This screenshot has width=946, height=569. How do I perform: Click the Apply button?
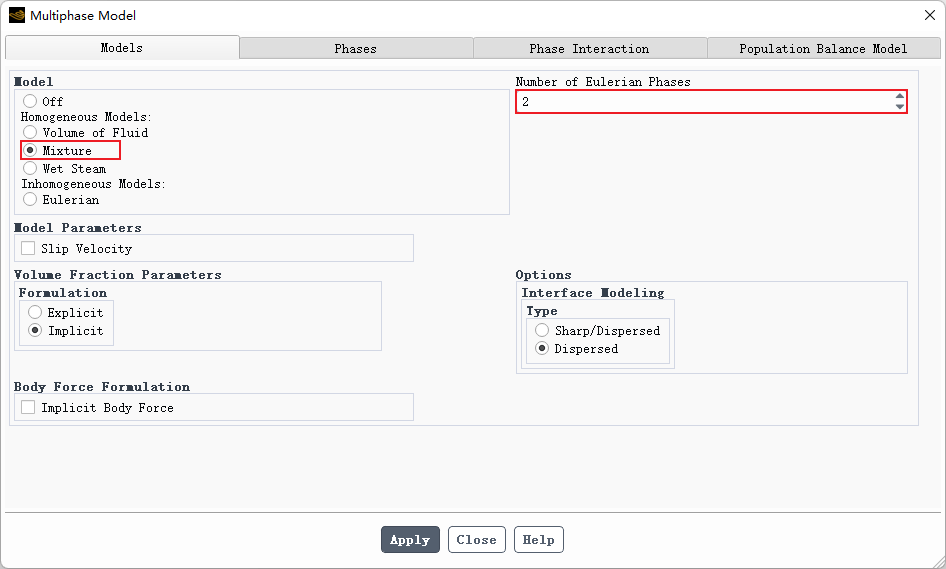410,540
